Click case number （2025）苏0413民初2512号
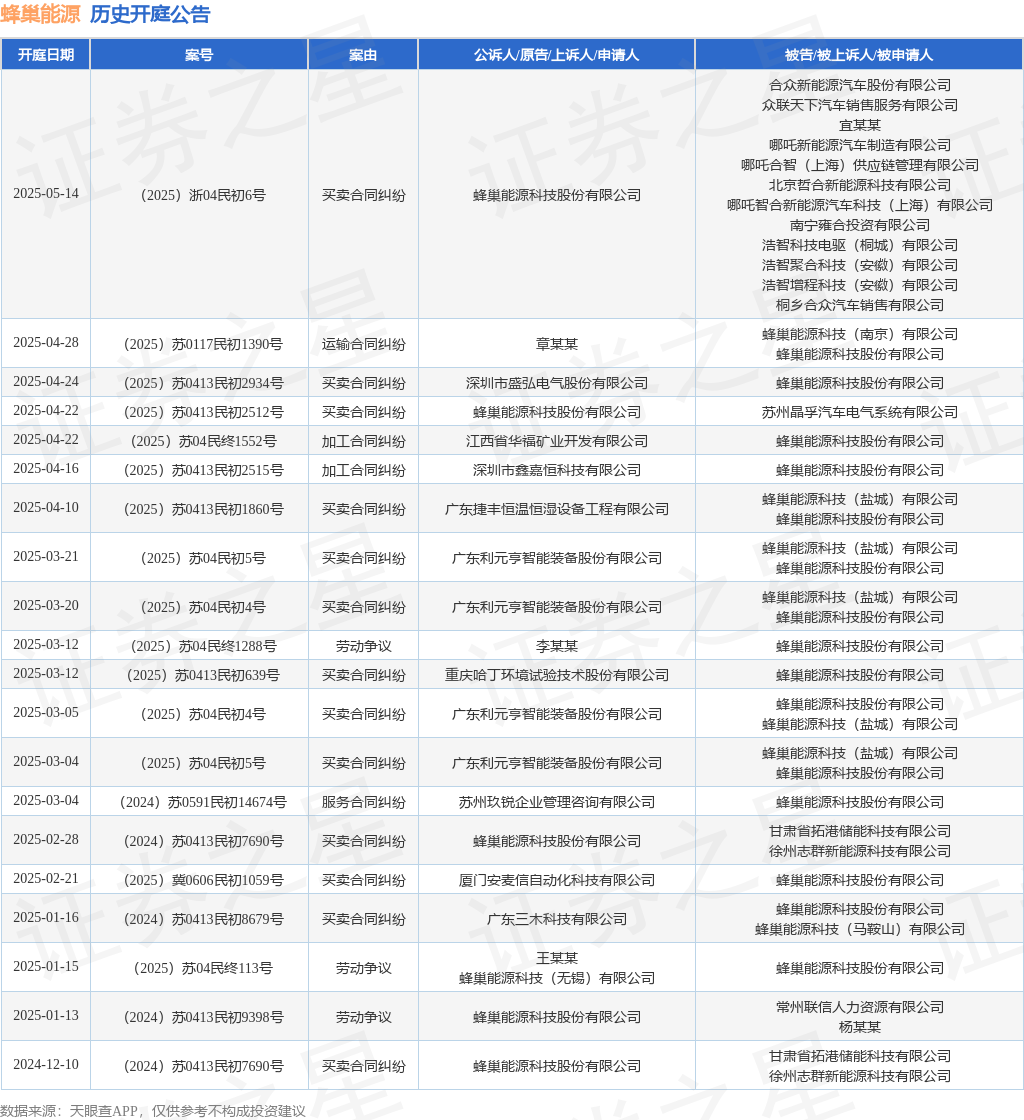The image size is (1024, 1120). click(200, 412)
